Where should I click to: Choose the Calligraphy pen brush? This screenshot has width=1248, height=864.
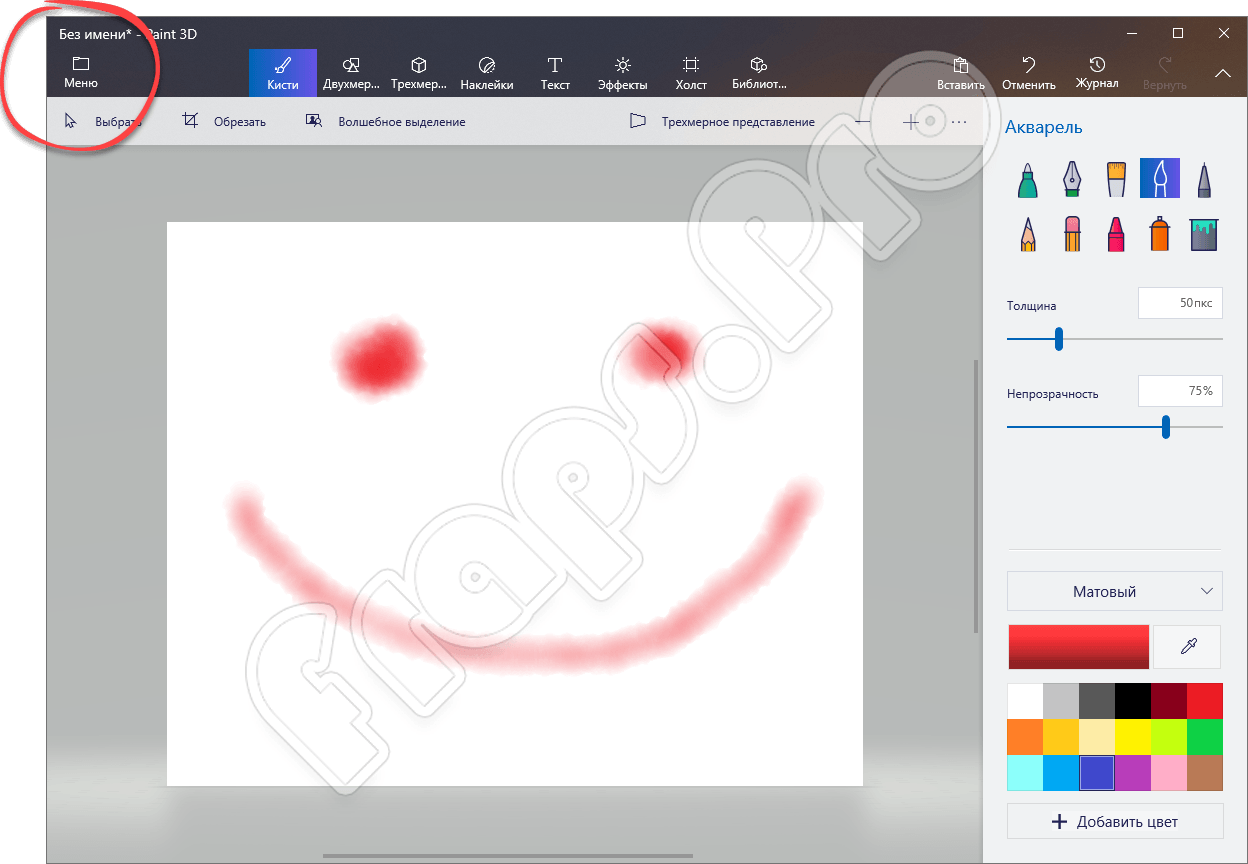coord(1071,180)
